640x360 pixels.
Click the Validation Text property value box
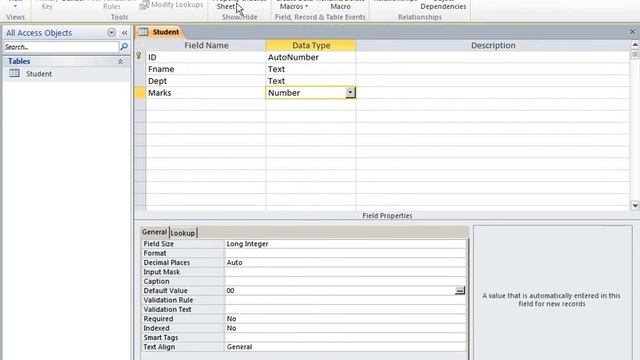[x=345, y=309]
